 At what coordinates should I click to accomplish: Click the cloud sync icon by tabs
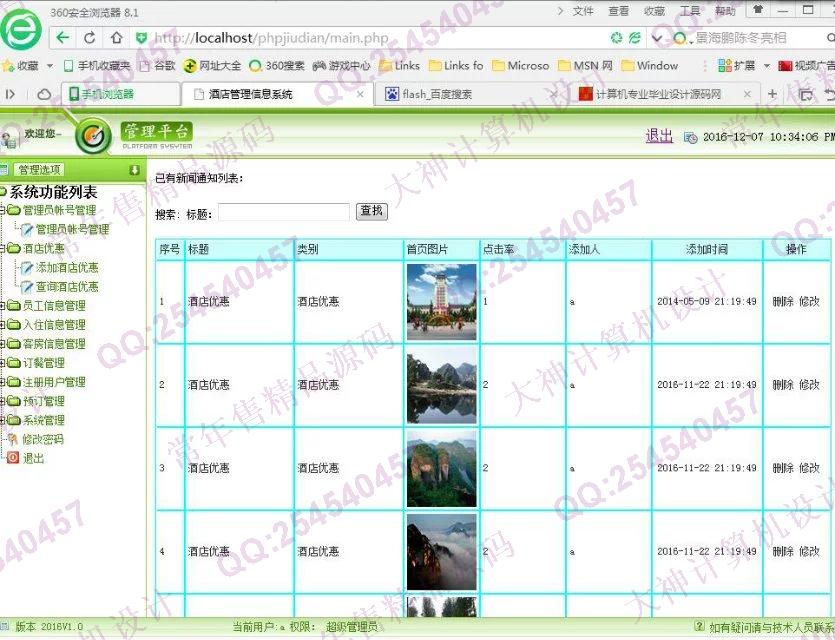44,94
